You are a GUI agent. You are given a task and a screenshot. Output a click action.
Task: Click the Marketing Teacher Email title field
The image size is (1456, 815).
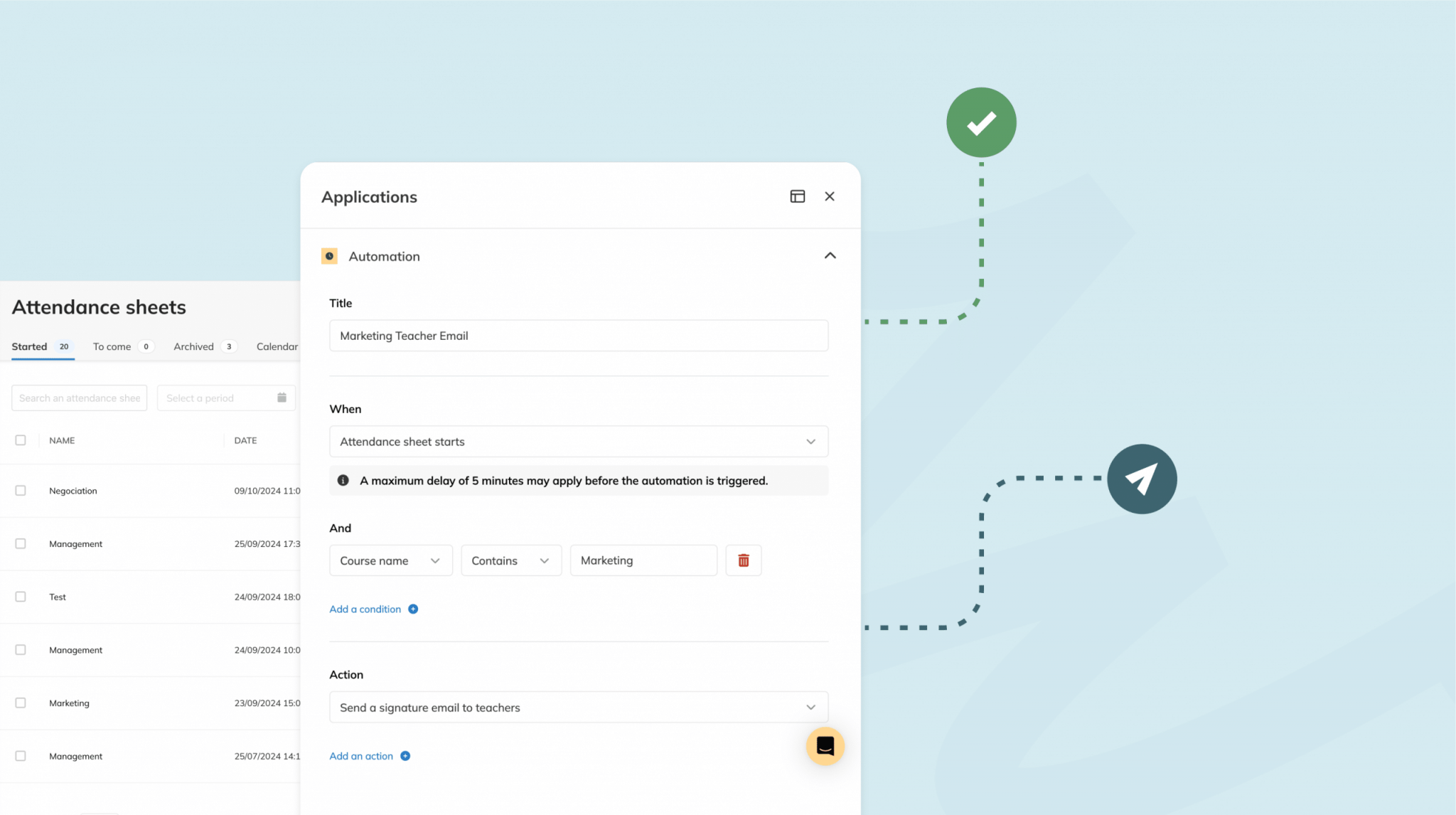578,335
